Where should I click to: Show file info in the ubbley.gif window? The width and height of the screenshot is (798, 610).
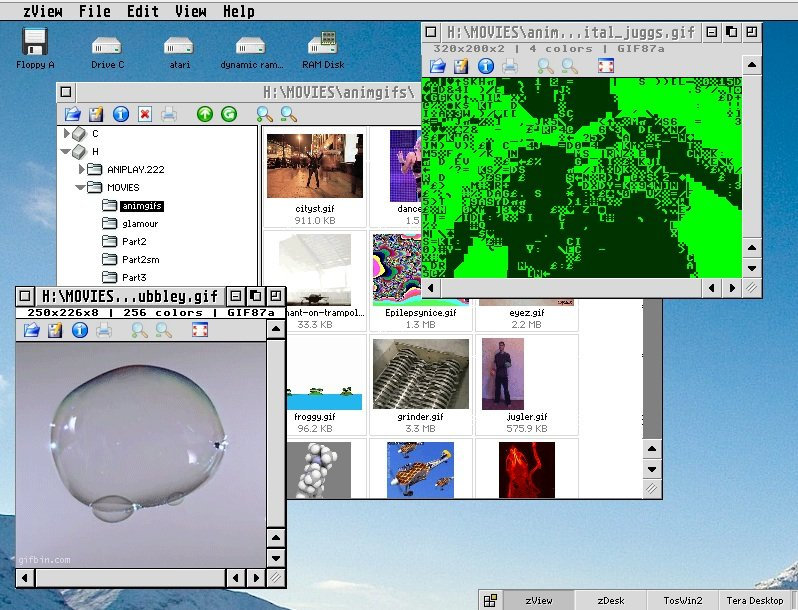79,330
